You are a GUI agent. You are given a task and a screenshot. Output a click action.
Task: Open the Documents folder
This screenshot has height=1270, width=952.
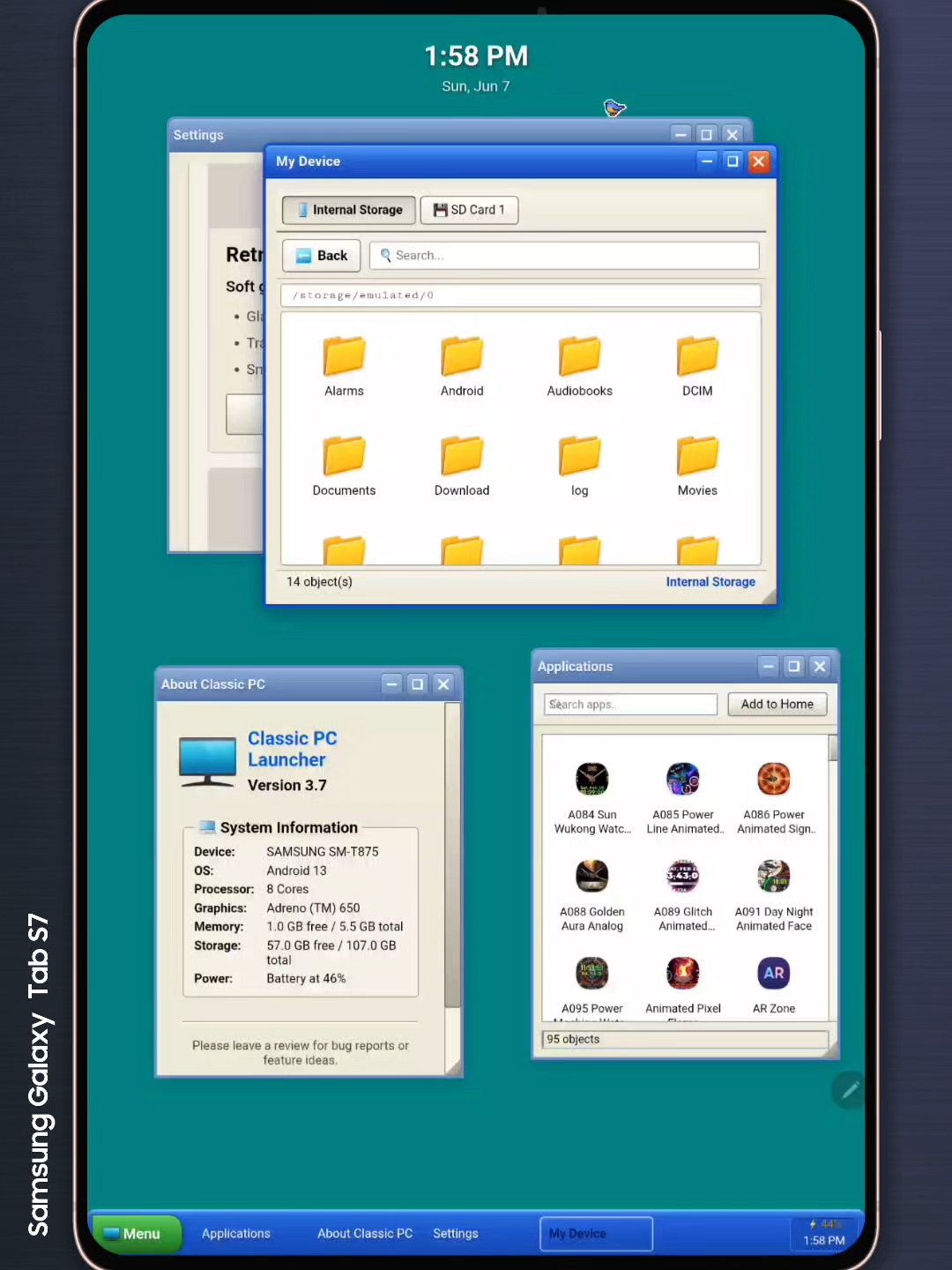point(344,456)
